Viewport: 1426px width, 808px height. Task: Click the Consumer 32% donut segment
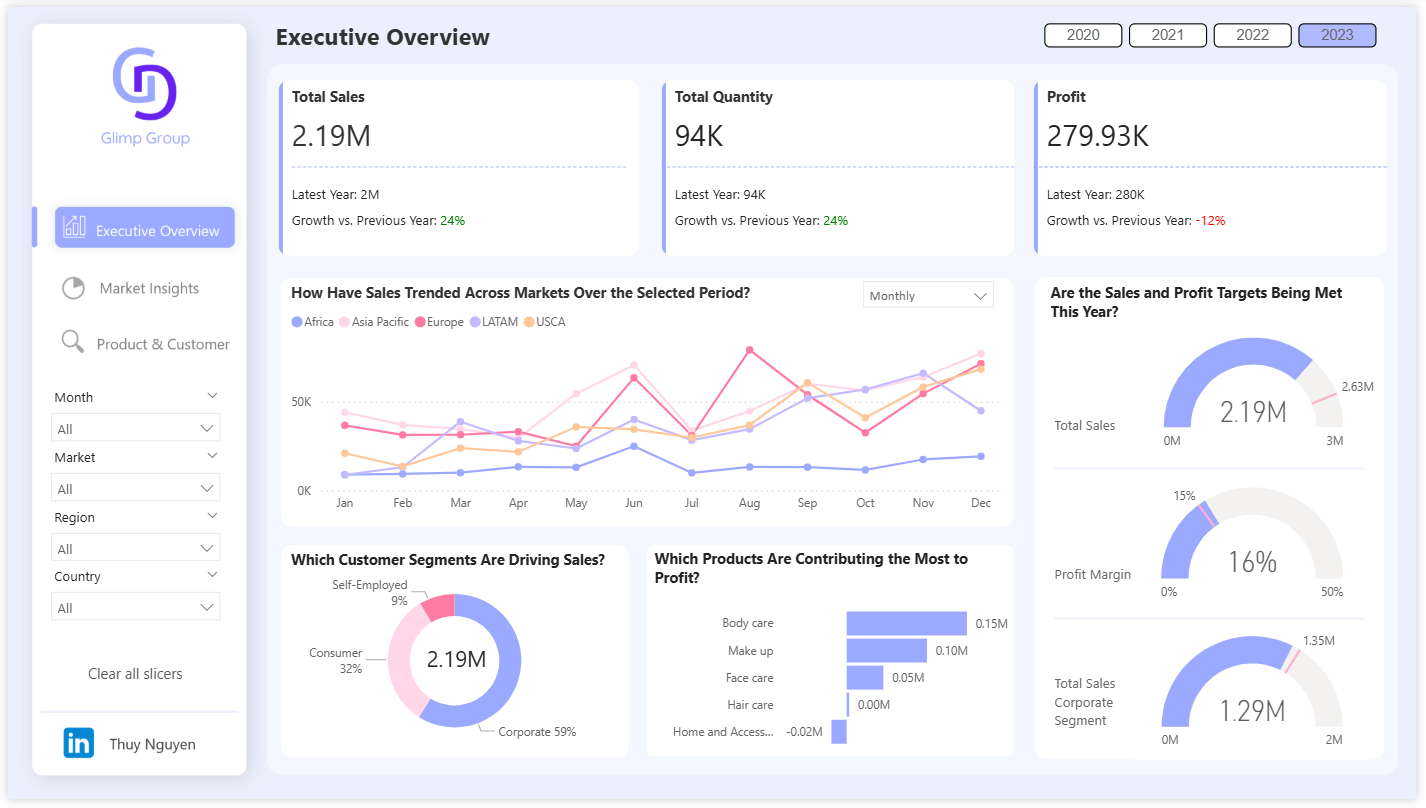(403, 668)
